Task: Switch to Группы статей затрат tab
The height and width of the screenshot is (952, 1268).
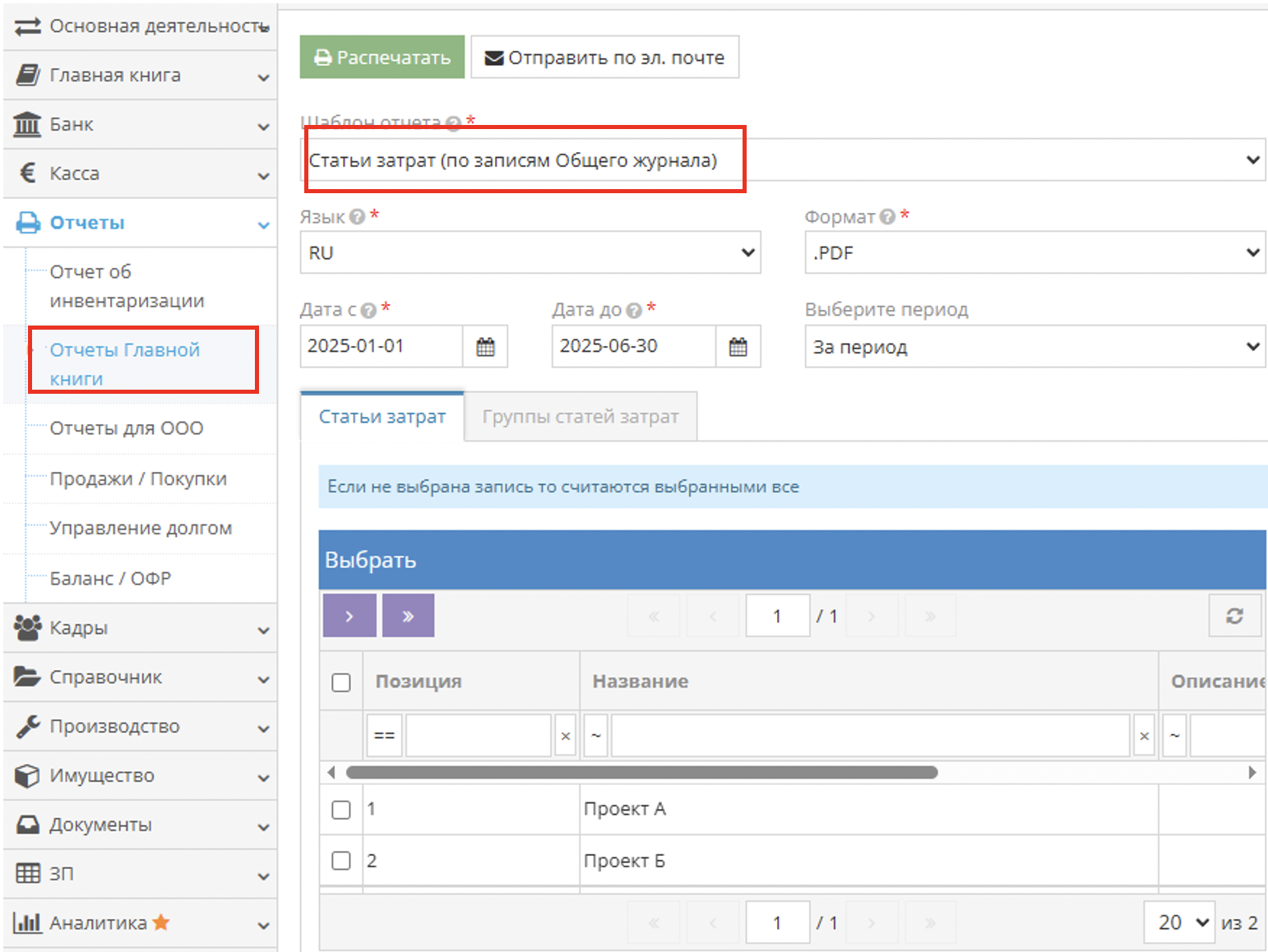Action: coord(581,417)
